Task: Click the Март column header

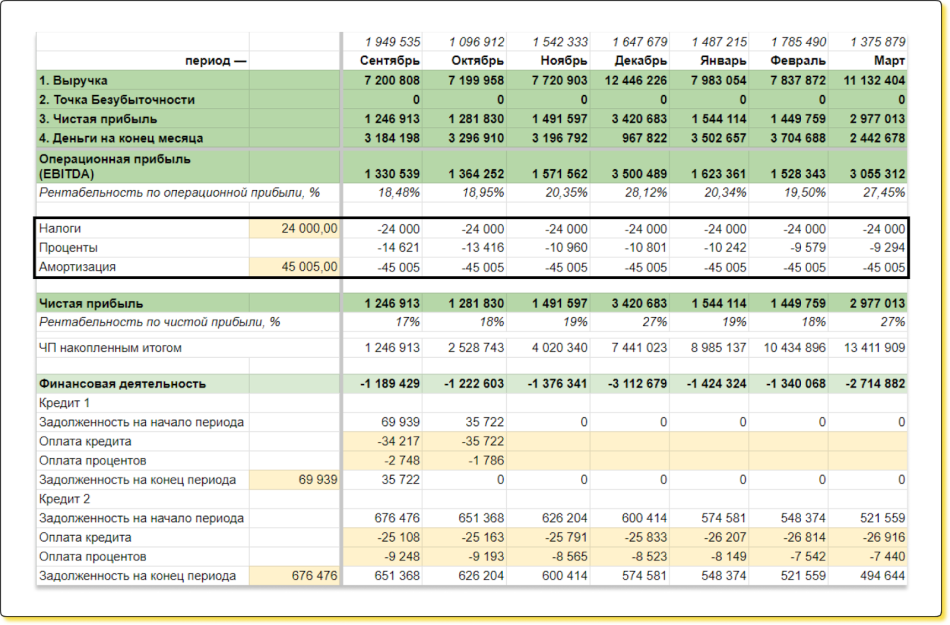Action: point(890,61)
